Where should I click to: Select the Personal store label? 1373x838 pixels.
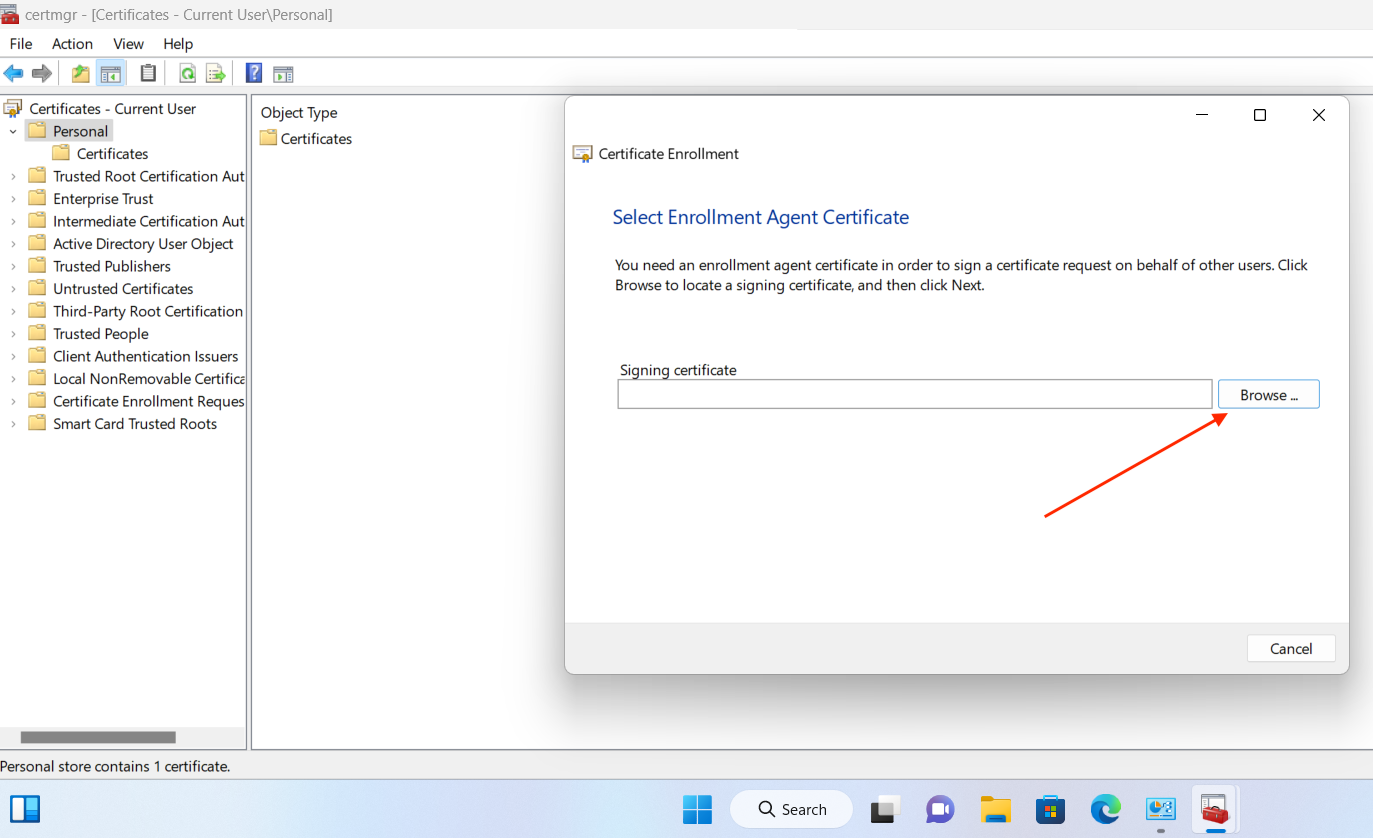coord(80,131)
